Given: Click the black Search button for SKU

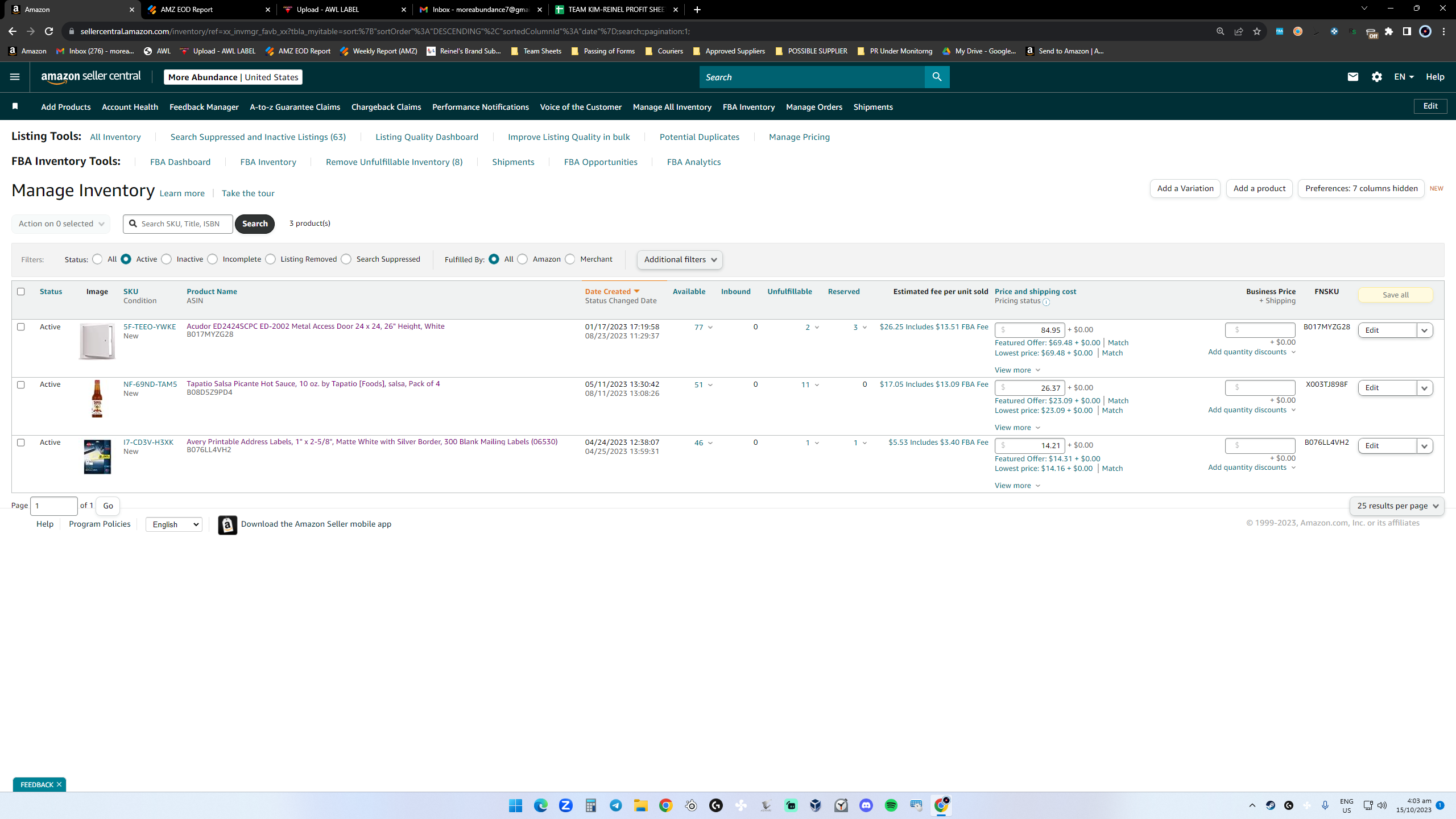Looking at the screenshot, I should coord(255,224).
